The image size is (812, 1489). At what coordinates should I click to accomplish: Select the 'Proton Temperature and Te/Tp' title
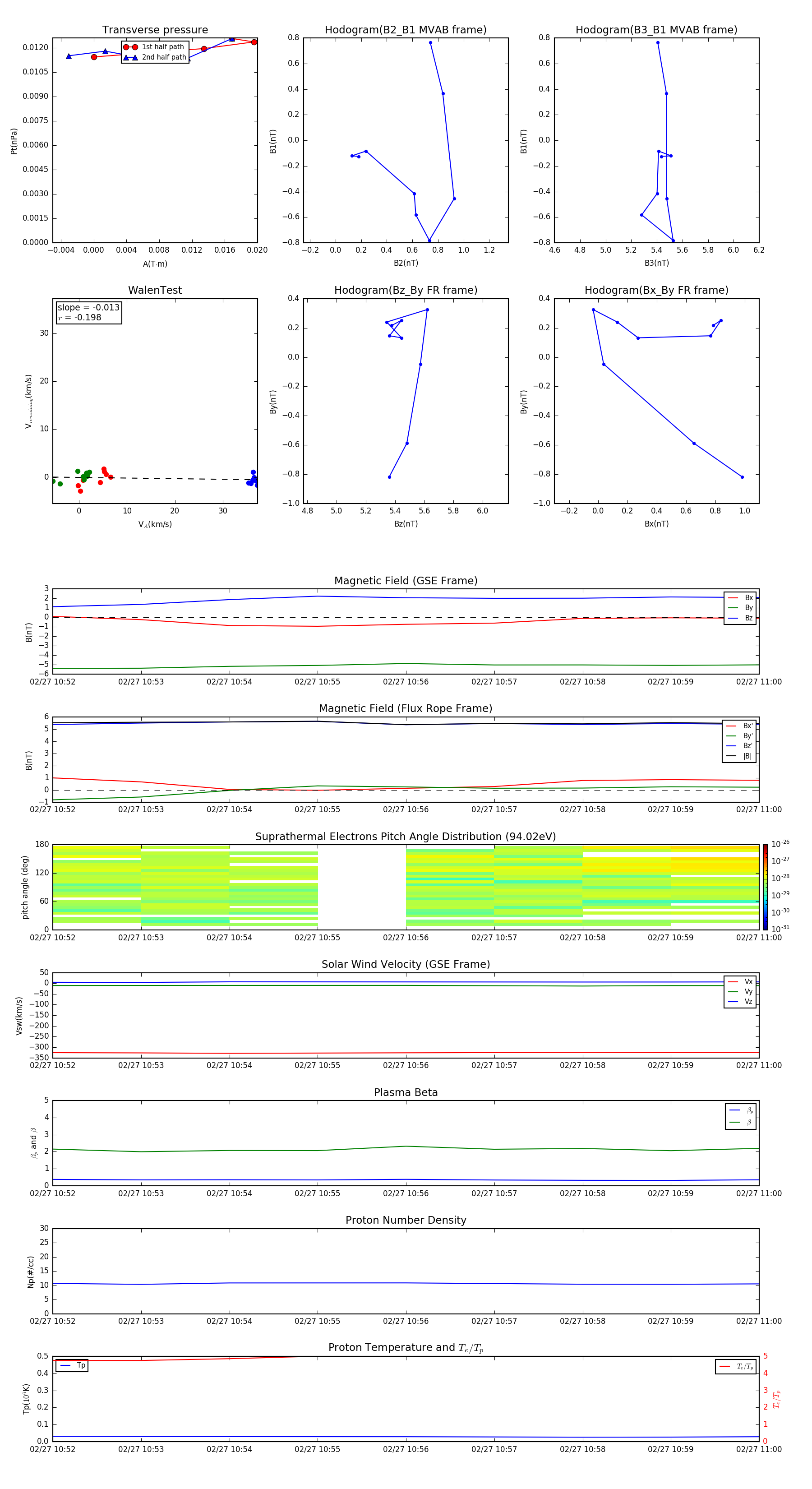coord(406,1348)
